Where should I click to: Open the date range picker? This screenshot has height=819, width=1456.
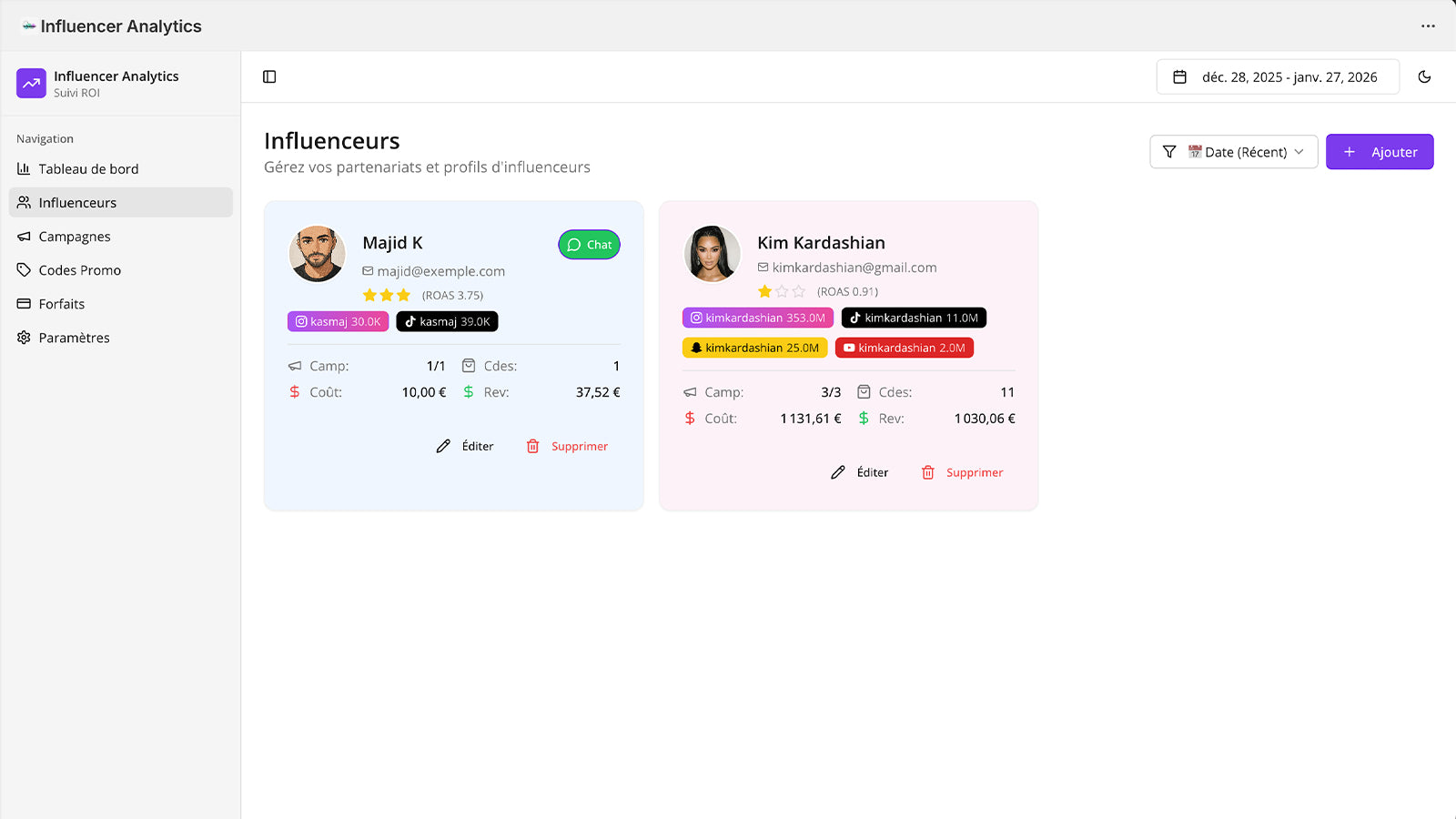1278,76
